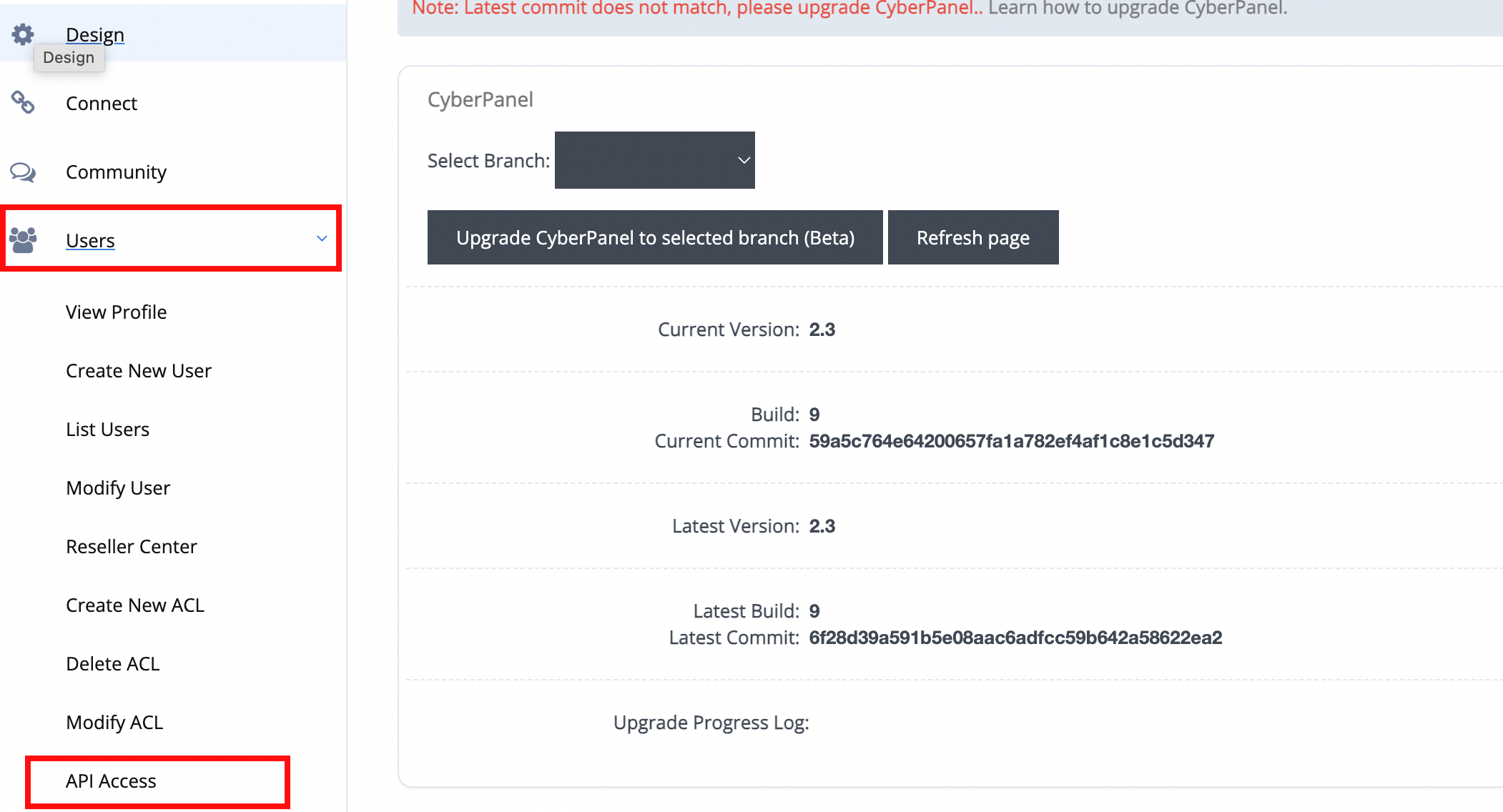This screenshot has width=1503, height=812.
Task: Collapse the Users menu chevron
Action: 322,239
